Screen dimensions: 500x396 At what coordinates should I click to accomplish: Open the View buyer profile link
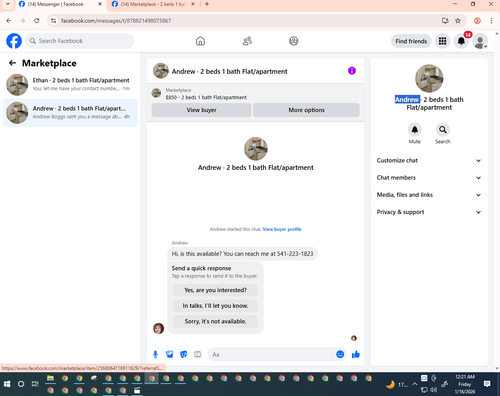click(282, 229)
